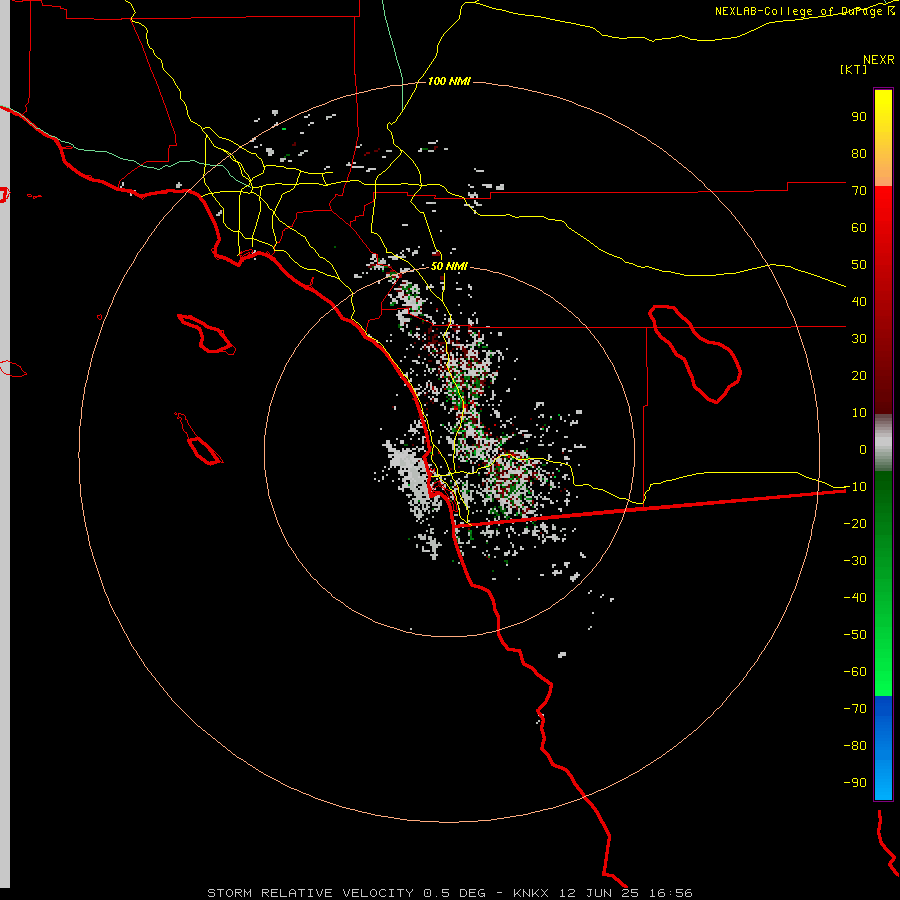Click the positive 10 value on the scale
The height and width of the screenshot is (900, 900).
(x=859, y=413)
